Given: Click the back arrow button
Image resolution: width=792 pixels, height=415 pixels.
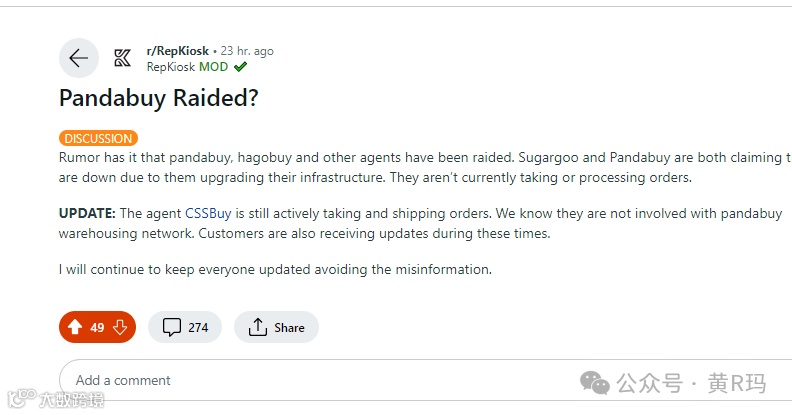Looking at the screenshot, I should 79,58.
